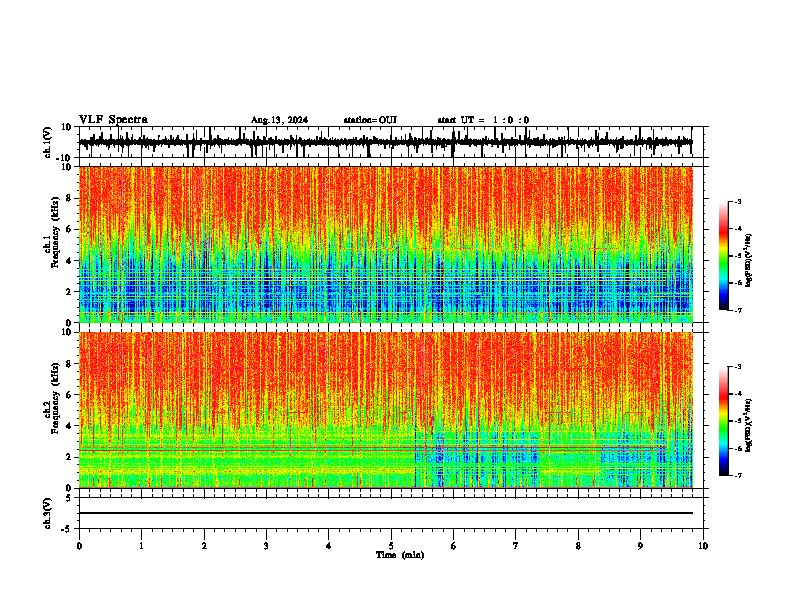Select the date text "Aug.13, 2024"
Viewport: 792px width, 612px height.
279,120
